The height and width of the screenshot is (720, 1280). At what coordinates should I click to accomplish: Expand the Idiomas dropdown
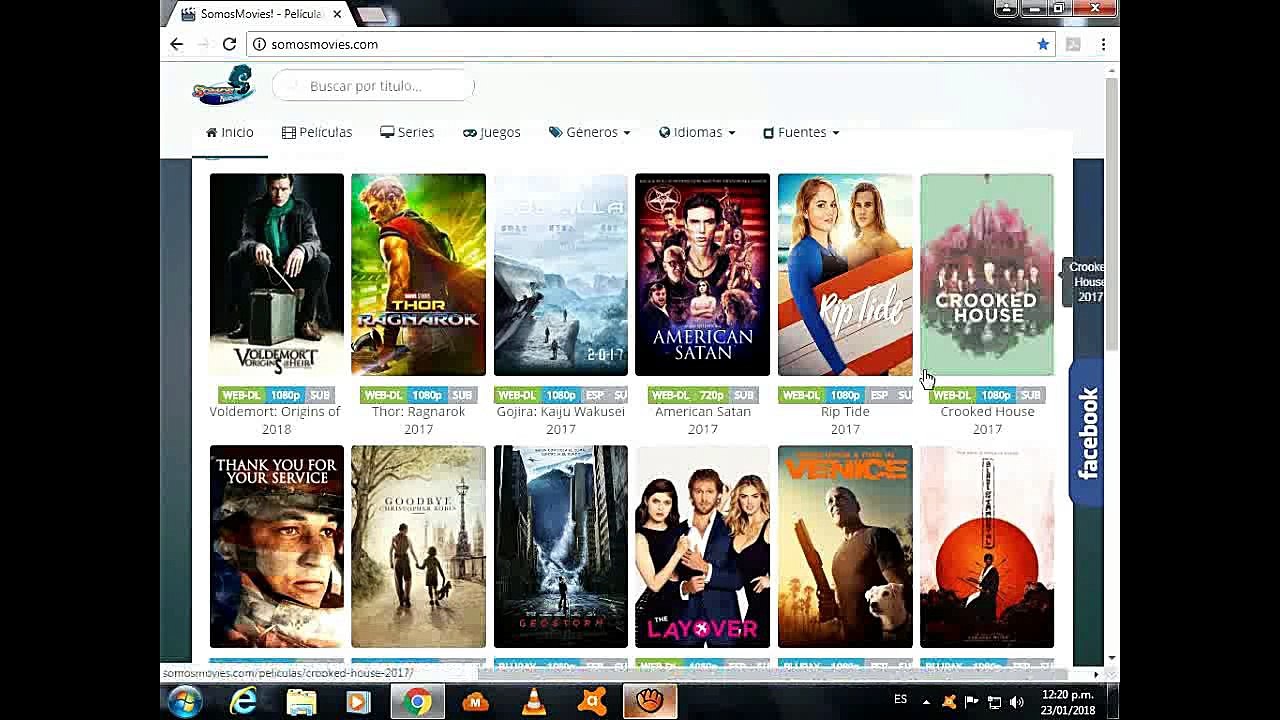click(697, 132)
